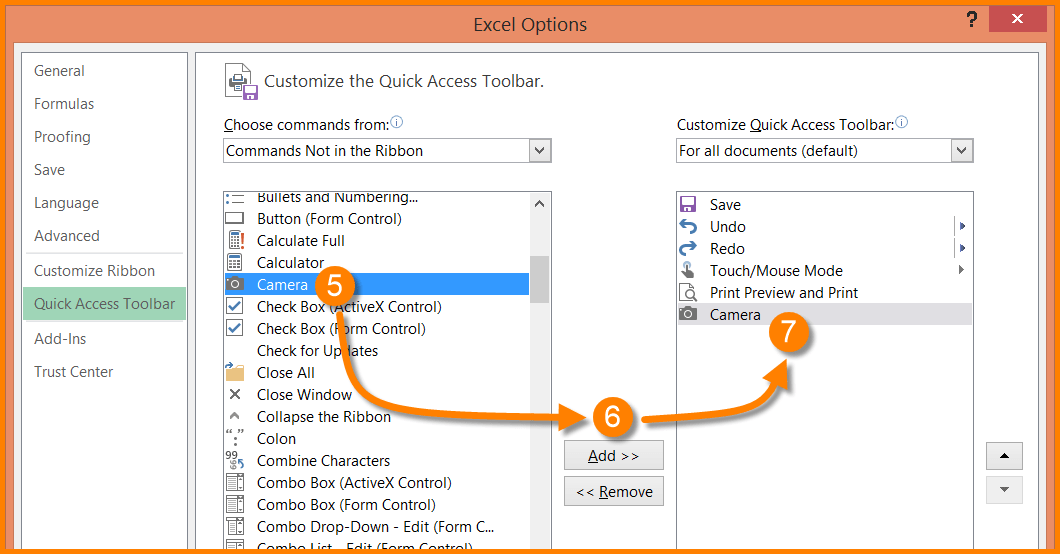
Task: Select Combo Drop-Down - Edit (Form C... entry
Action: point(377,526)
